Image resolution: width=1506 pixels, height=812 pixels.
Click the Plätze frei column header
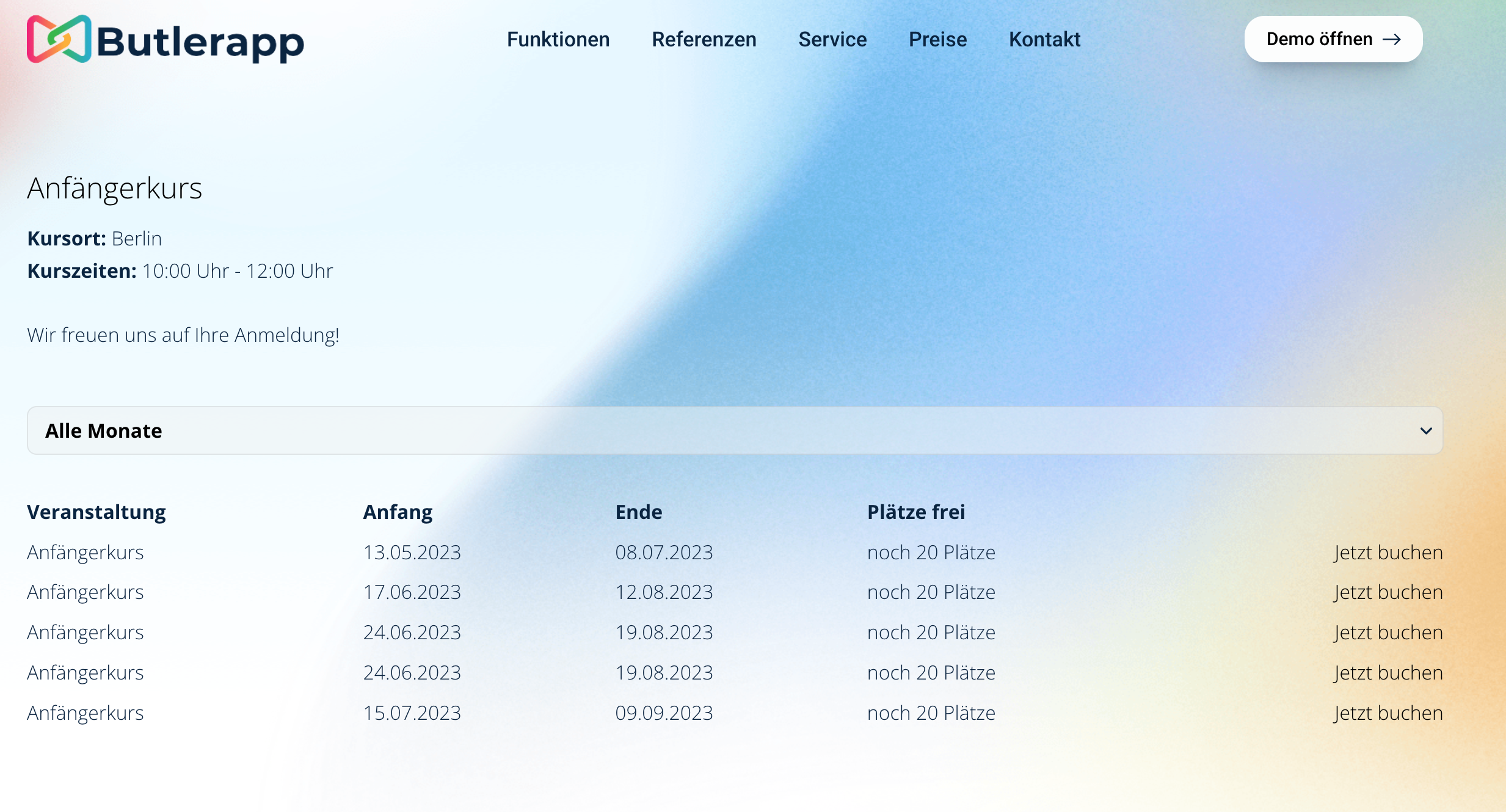point(916,512)
